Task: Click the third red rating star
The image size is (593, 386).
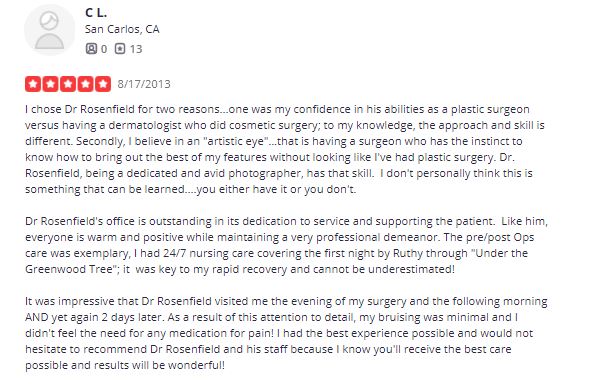Action: coord(68,84)
